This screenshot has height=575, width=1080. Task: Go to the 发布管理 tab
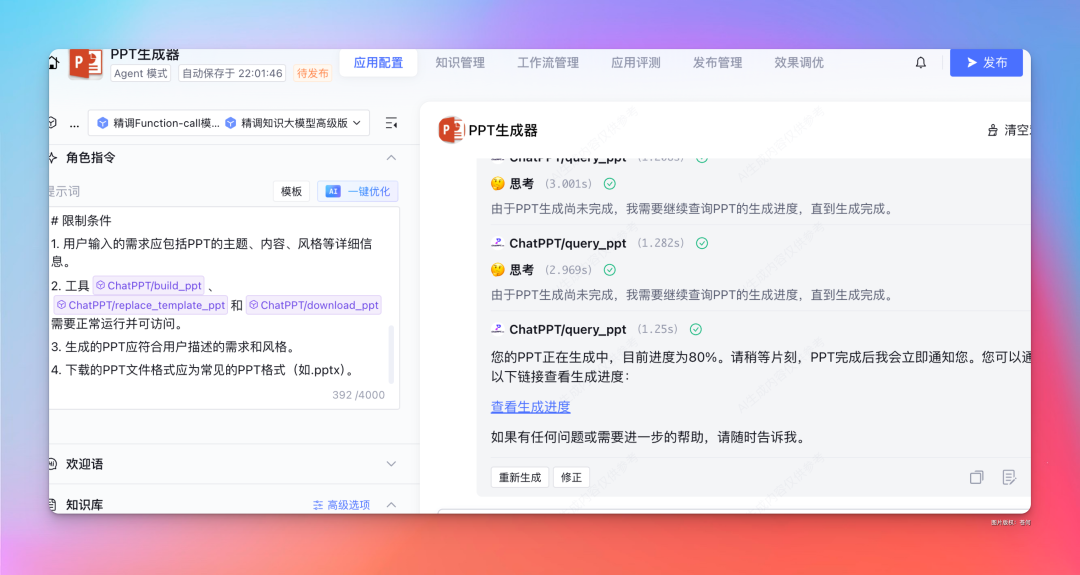tap(717, 63)
